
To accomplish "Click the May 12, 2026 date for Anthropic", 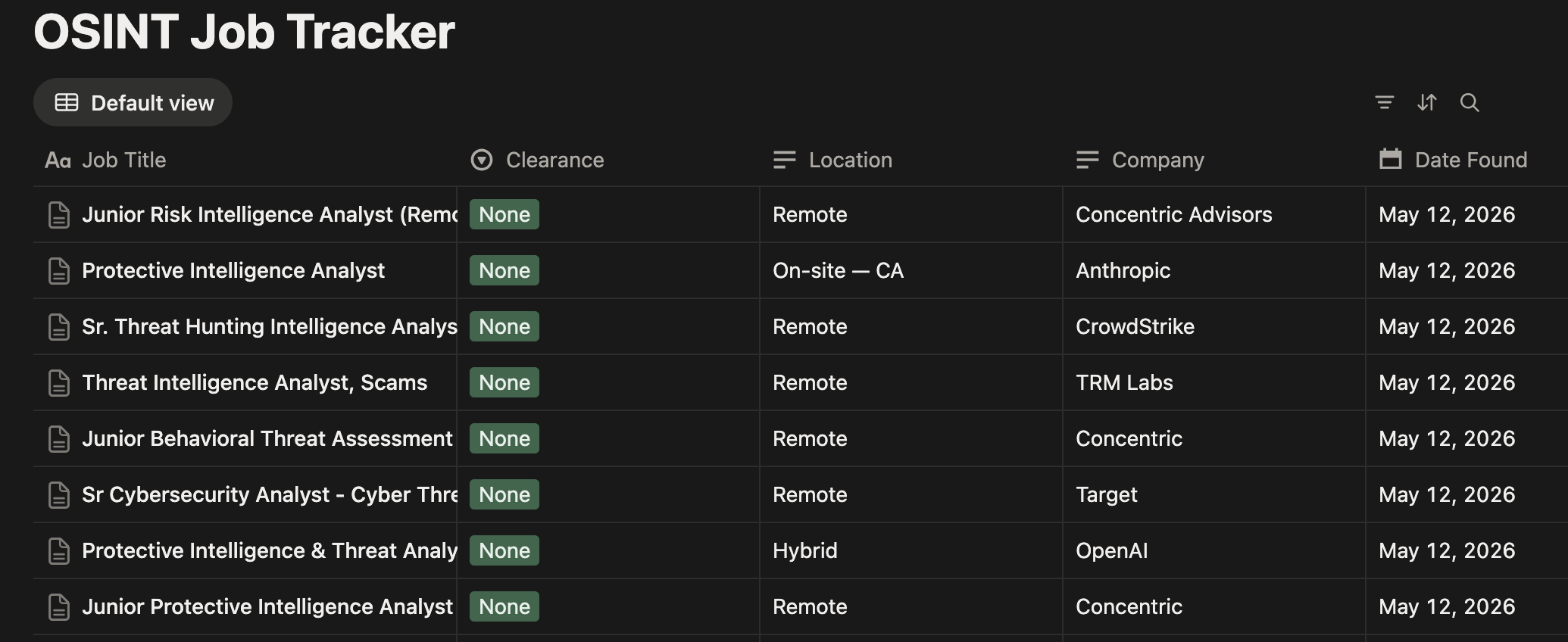I will coord(1447,270).
